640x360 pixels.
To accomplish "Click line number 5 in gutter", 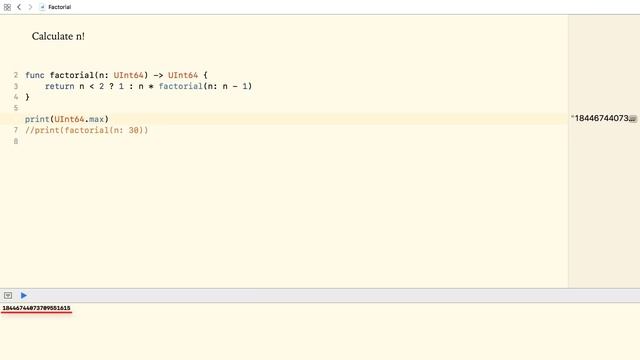I will coord(16,108).
